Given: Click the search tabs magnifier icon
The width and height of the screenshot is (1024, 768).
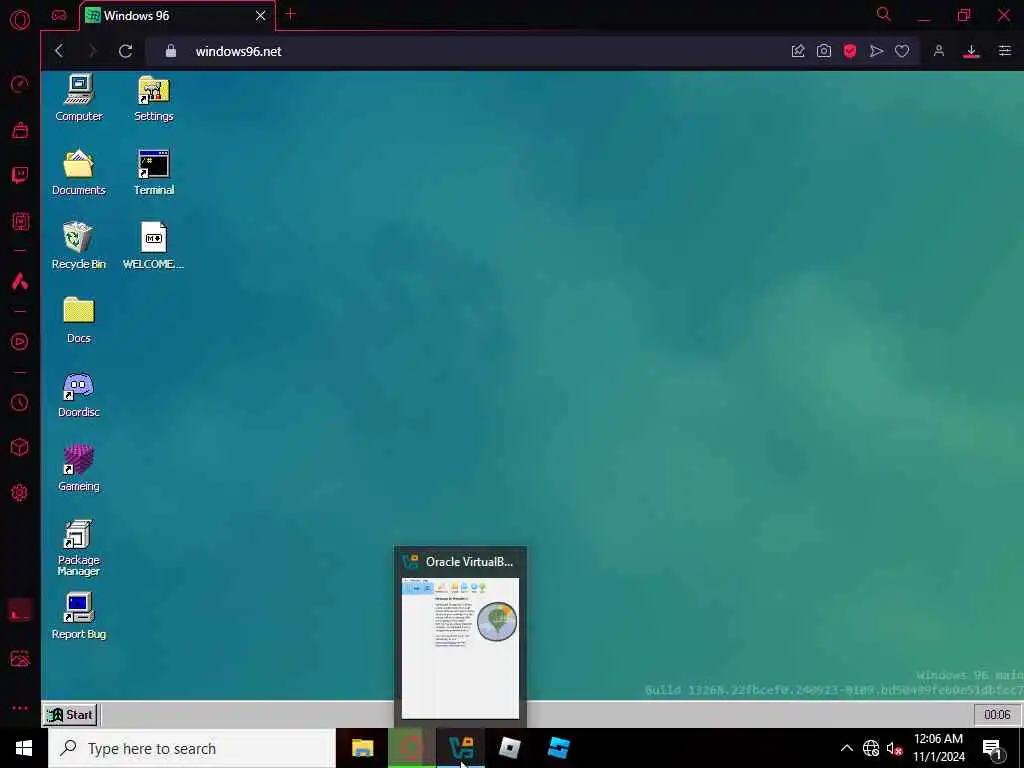Looking at the screenshot, I should (x=884, y=14).
